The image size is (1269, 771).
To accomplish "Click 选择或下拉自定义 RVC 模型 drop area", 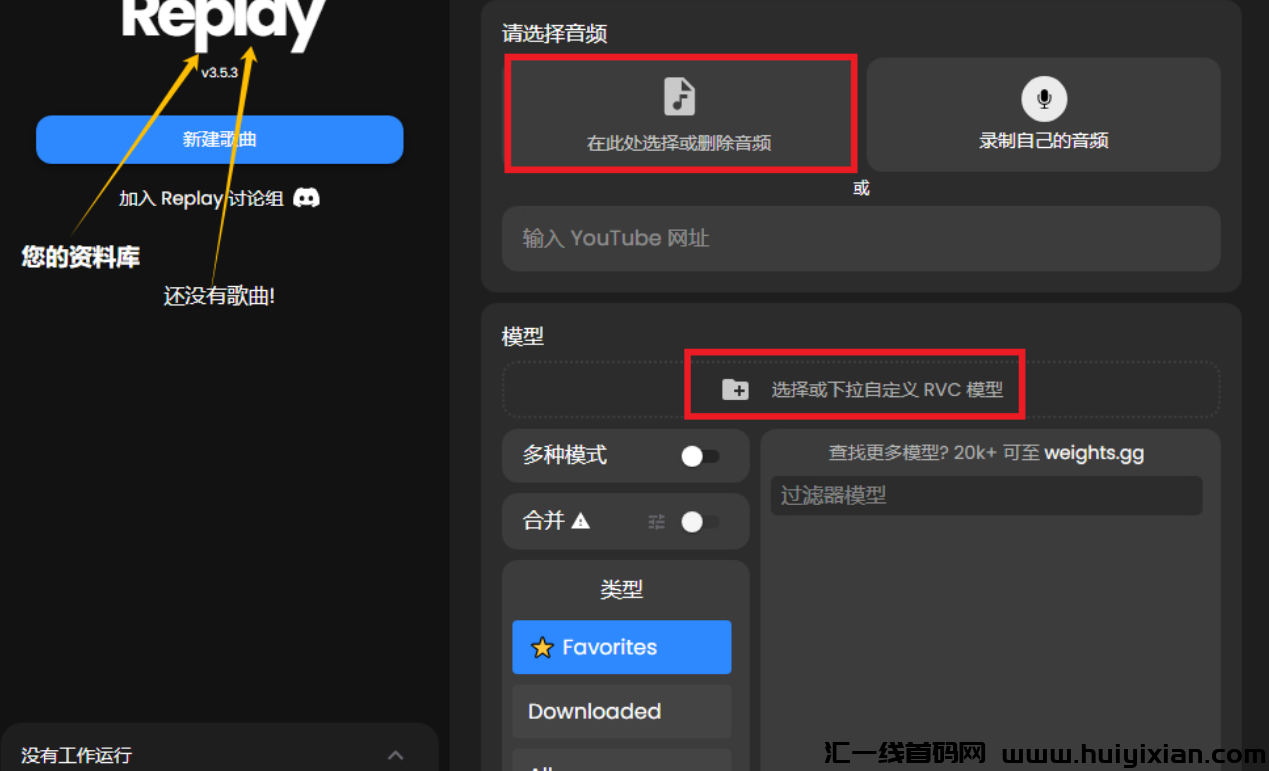I will [861, 389].
